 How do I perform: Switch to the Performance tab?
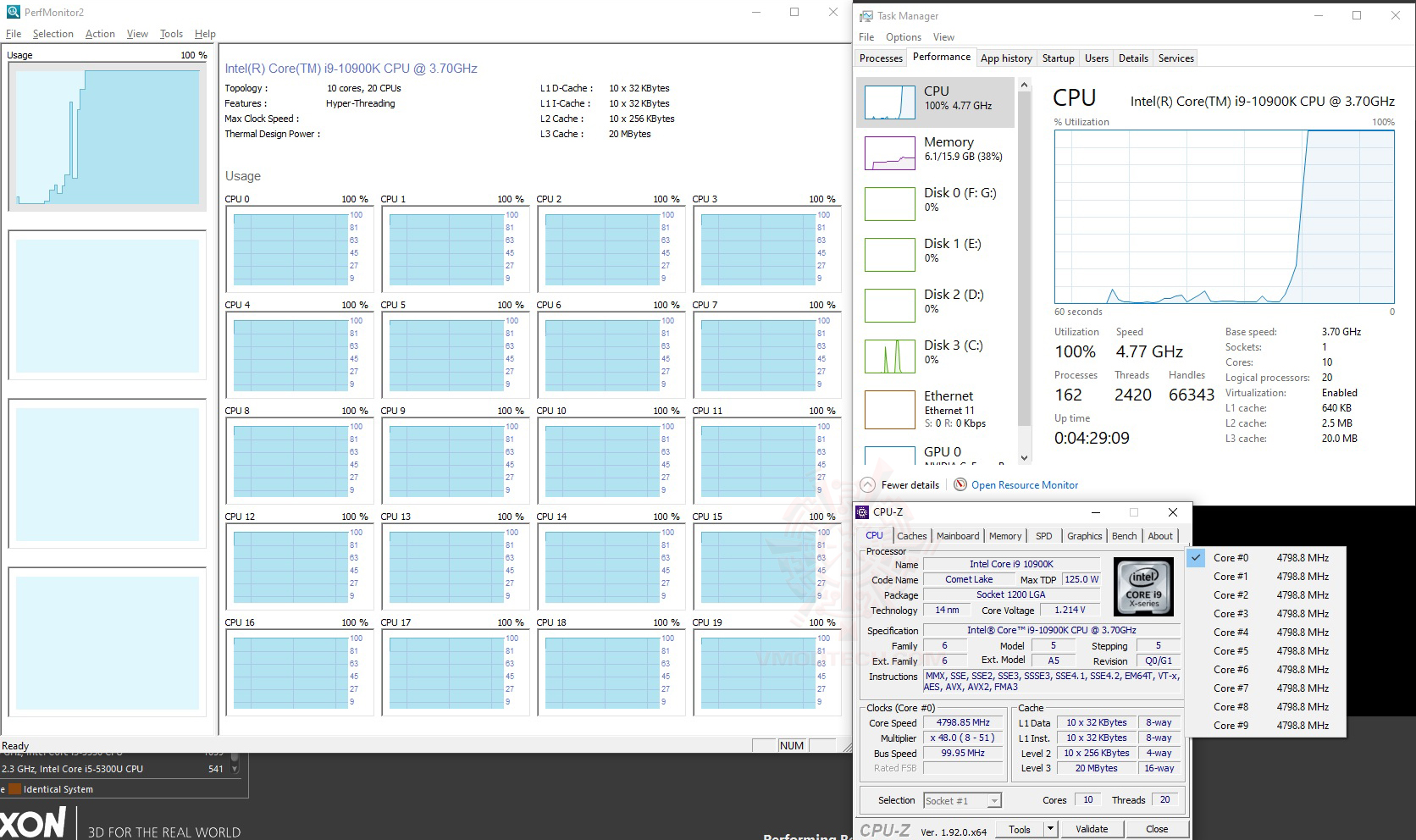coord(942,57)
